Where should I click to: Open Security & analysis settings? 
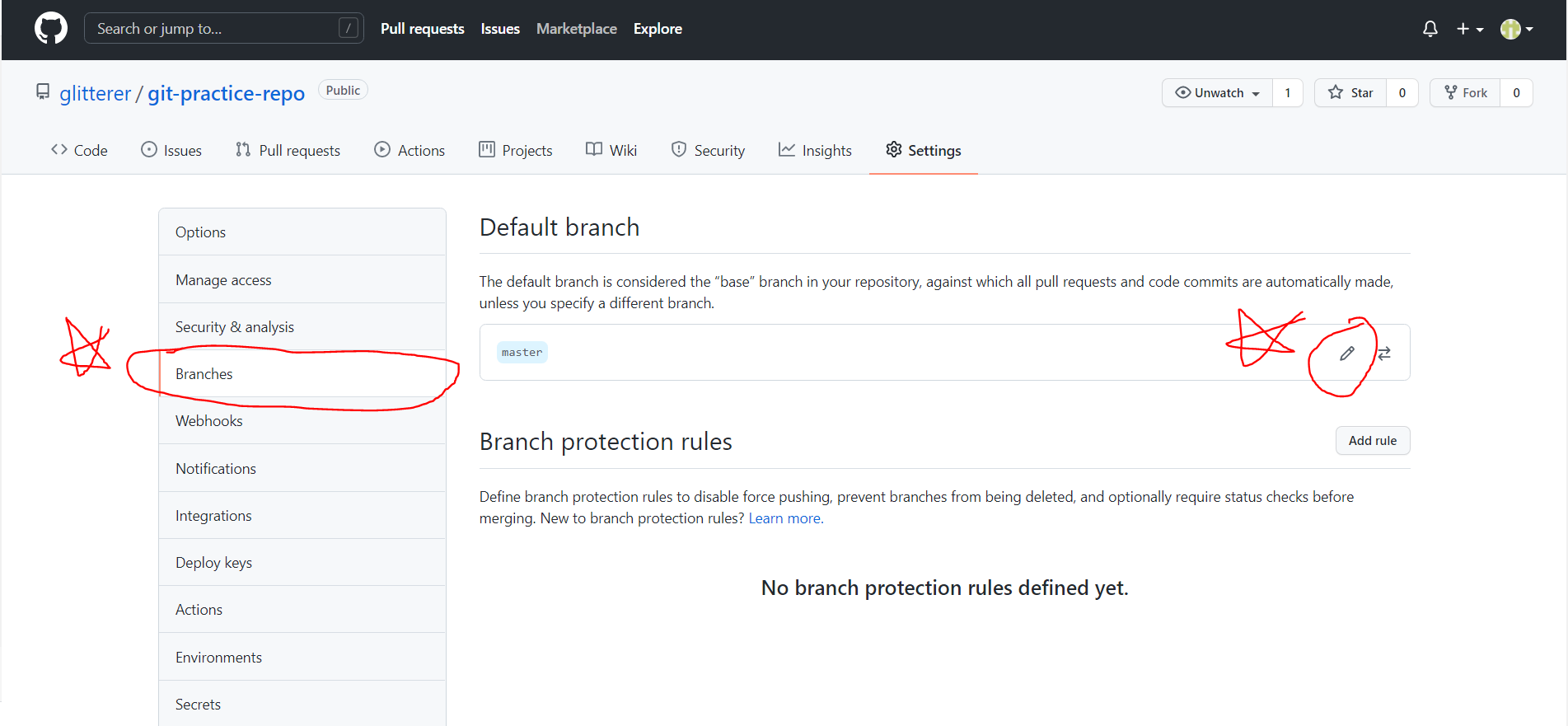[302, 327]
